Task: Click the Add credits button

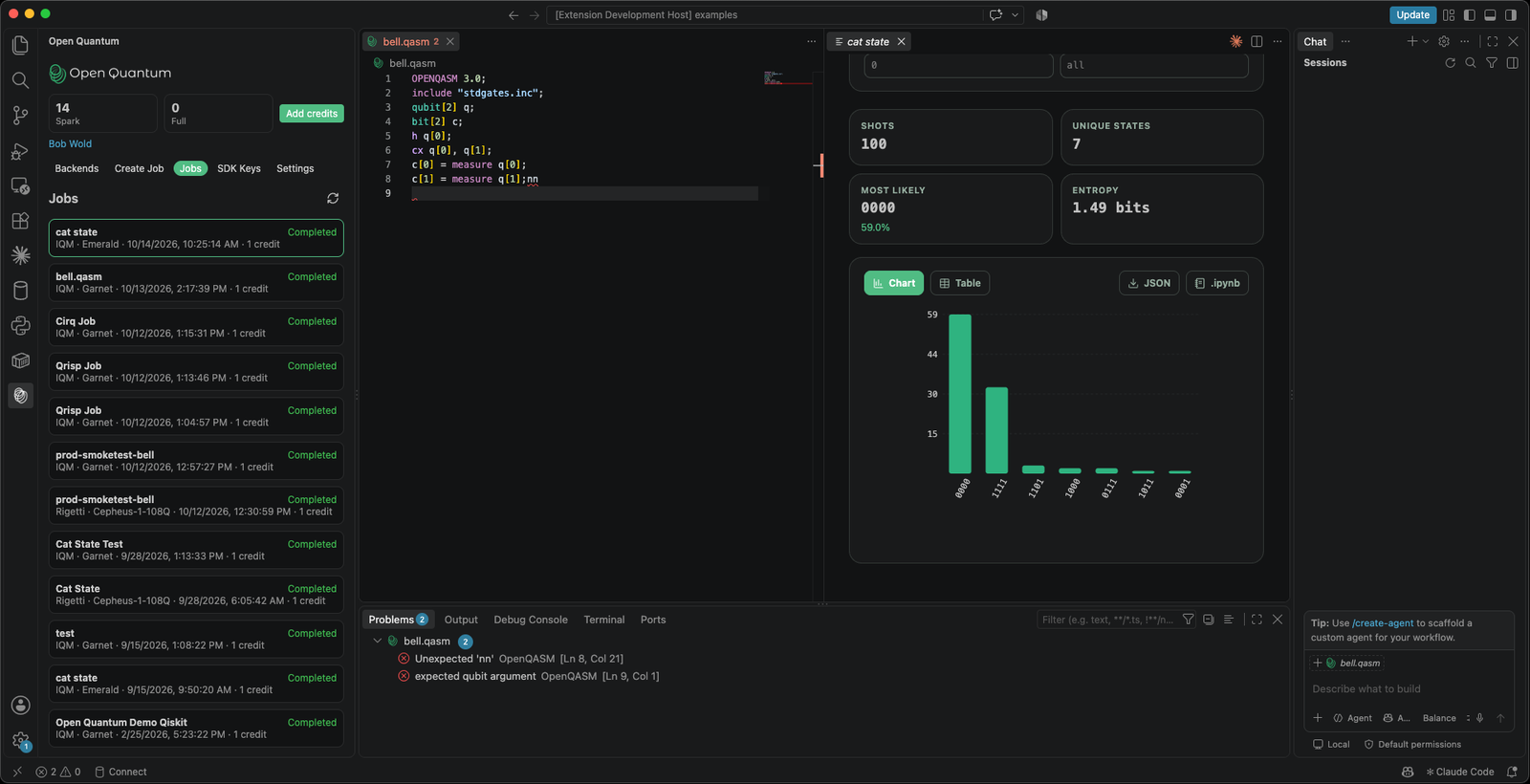Action: 312,114
